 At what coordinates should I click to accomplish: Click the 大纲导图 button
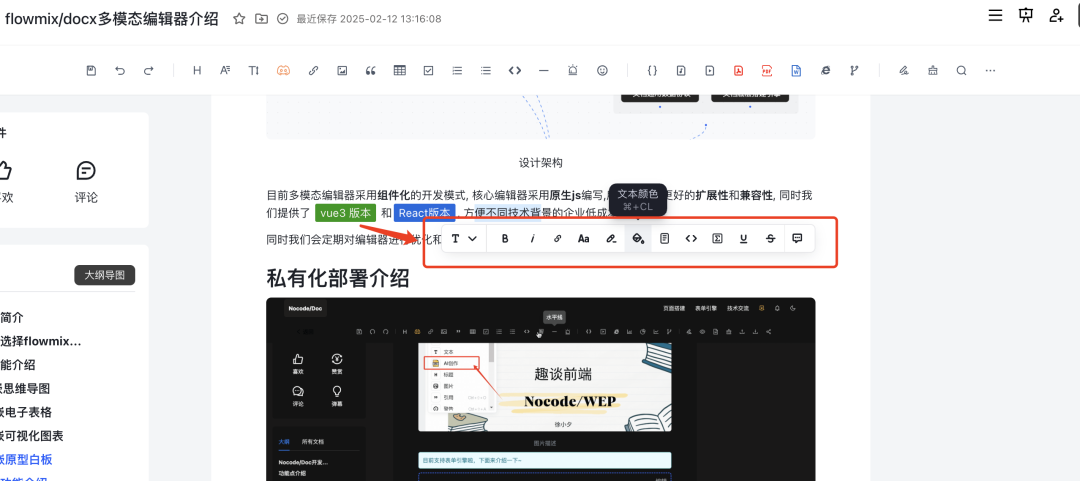pos(105,276)
